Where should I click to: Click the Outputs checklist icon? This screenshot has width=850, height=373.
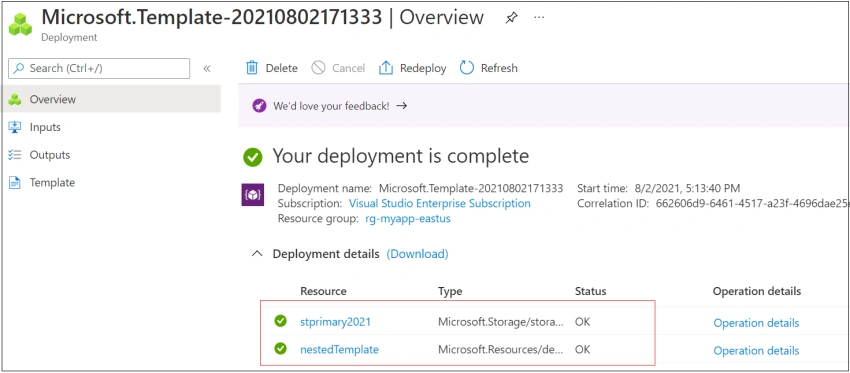coord(15,155)
